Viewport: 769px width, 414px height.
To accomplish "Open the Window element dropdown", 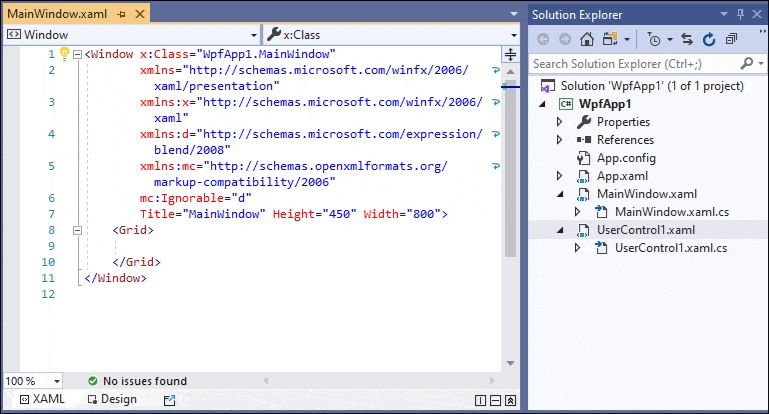I will click(x=254, y=35).
